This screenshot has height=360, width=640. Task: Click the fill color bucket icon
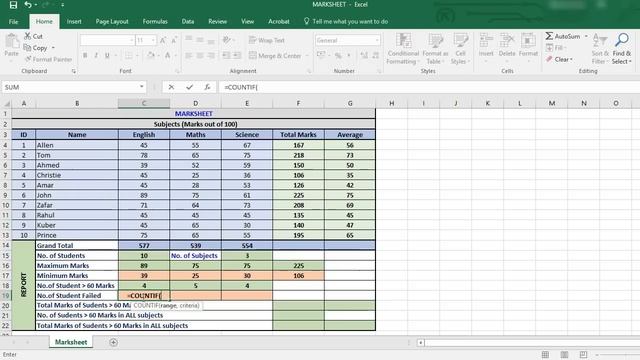pos(151,55)
